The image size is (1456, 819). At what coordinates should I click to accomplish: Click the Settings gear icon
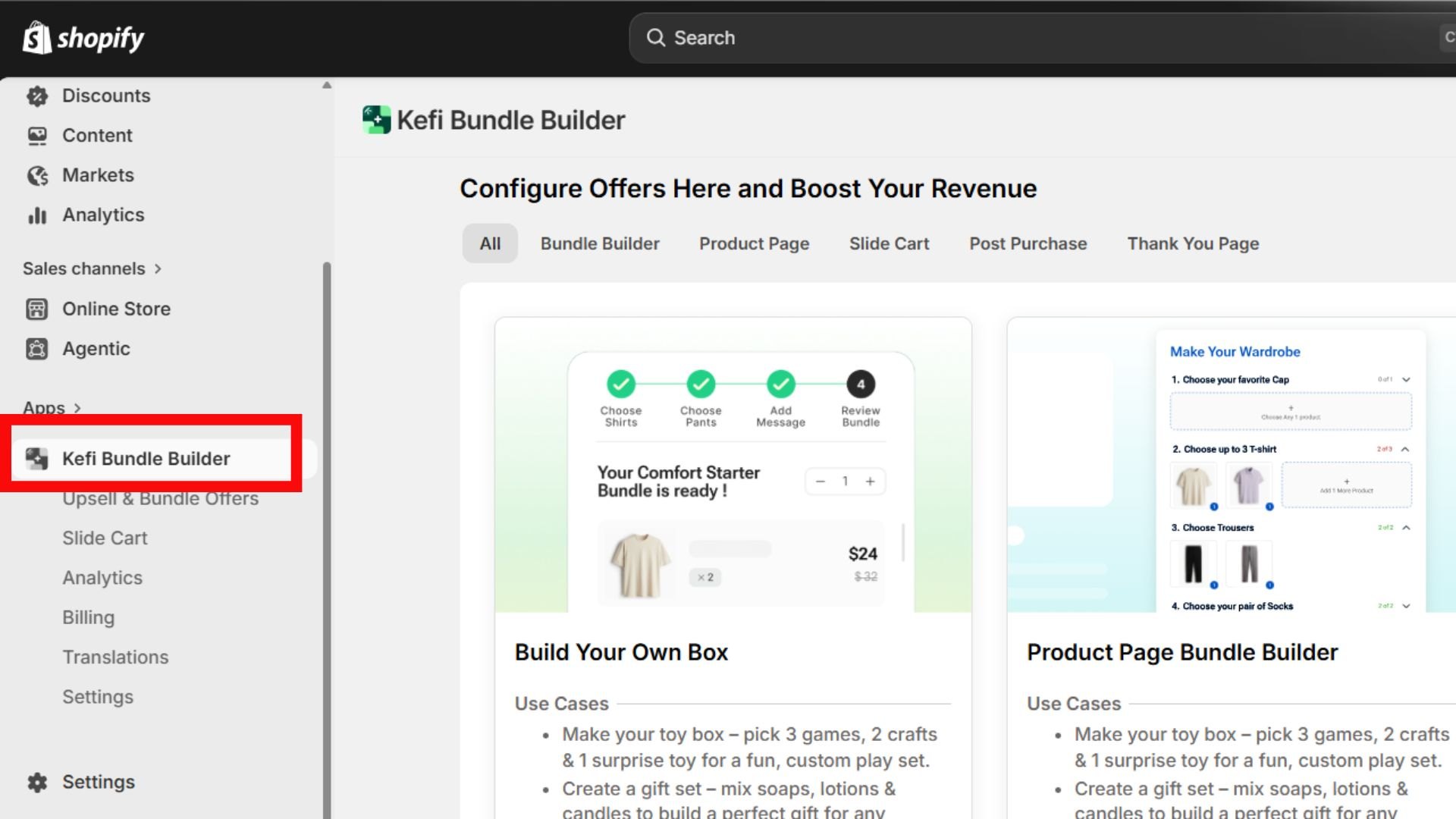(x=37, y=783)
